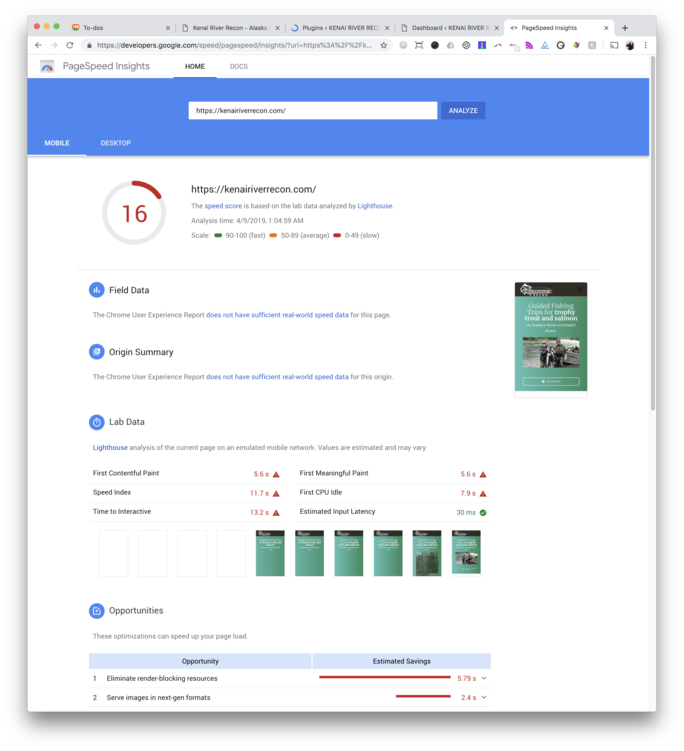Click the PageSpeed Insights logo icon
684x751 pixels.
pos(47,66)
